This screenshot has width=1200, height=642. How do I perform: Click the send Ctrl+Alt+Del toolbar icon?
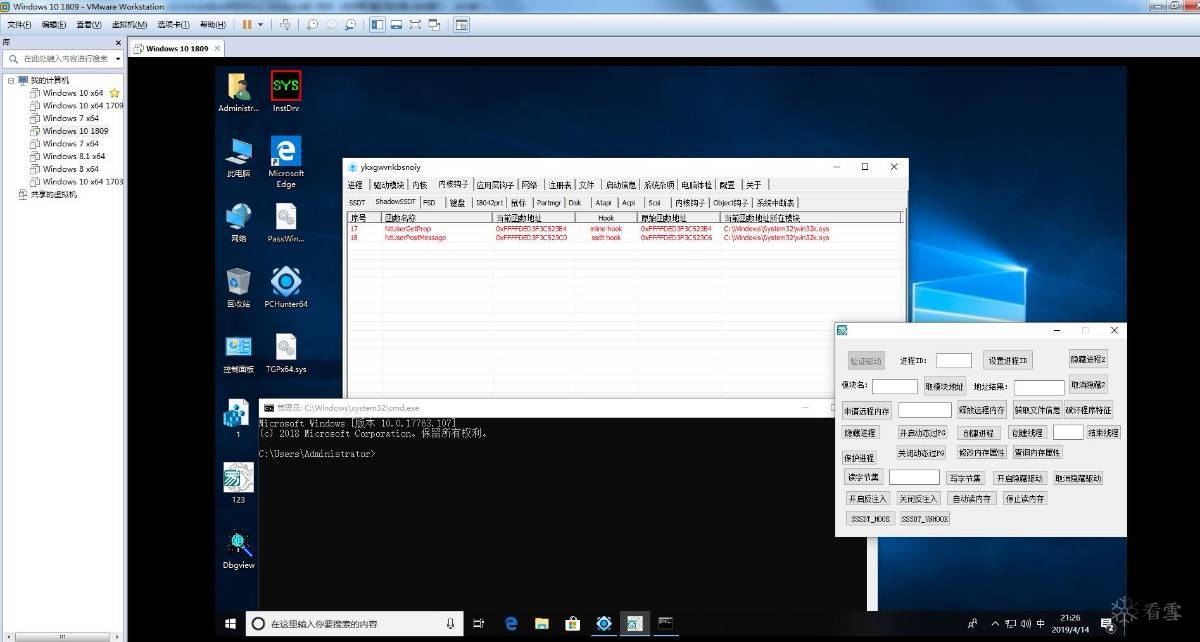[286, 24]
